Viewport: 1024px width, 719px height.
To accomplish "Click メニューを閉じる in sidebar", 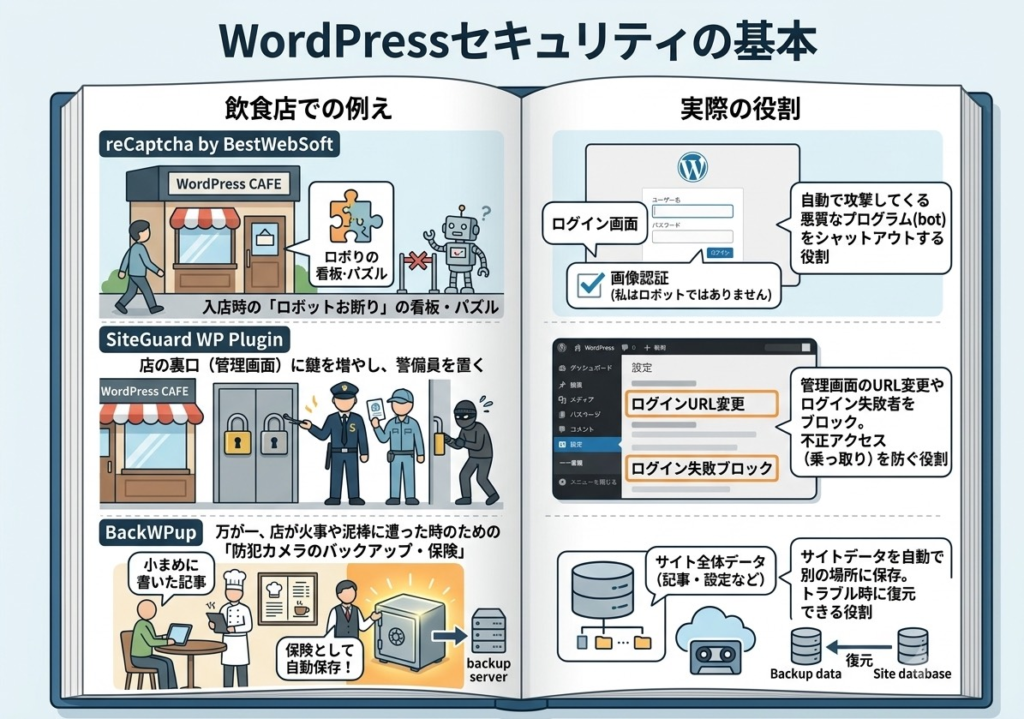I will pos(588,482).
